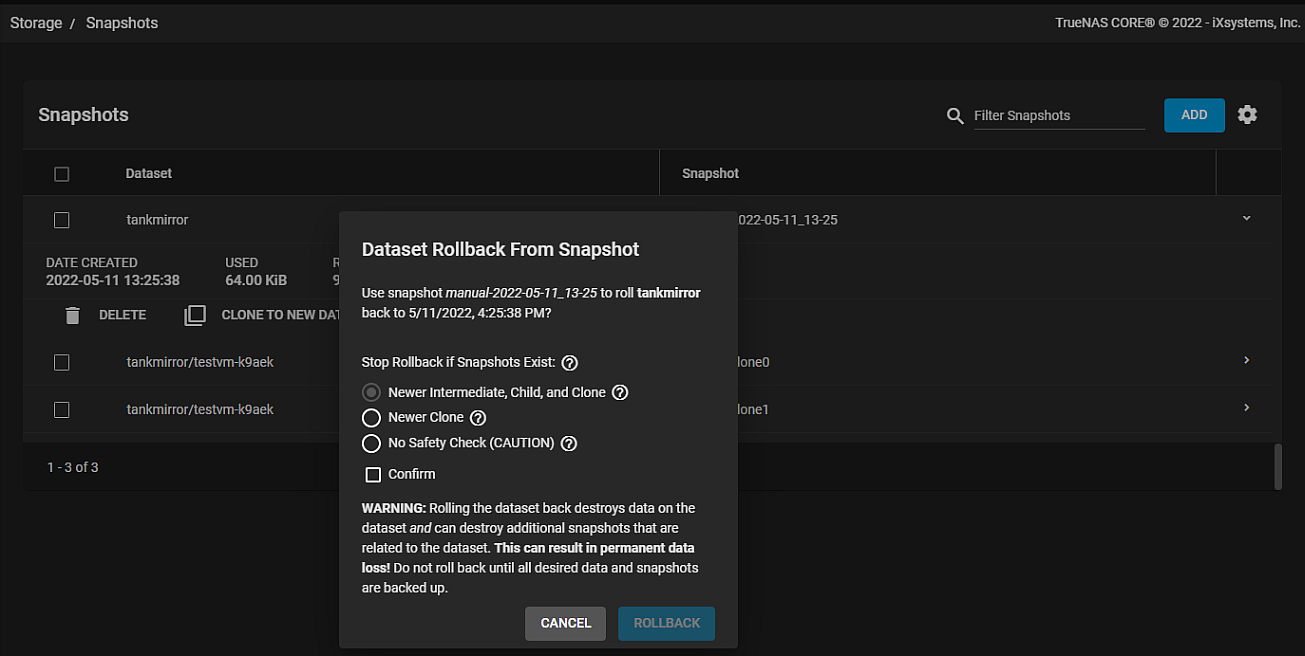Expand the clone1 snapshot row
Viewport: 1305px width, 656px height.
tap(1246, 407)
